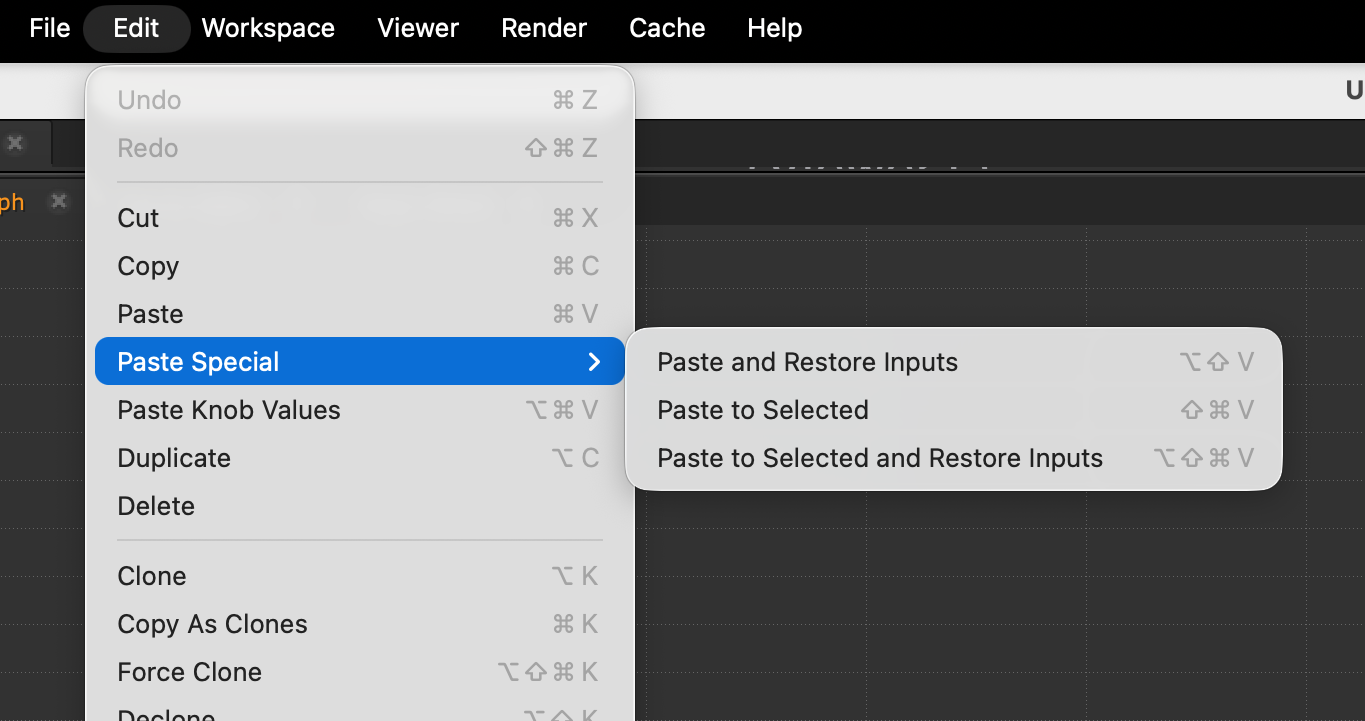Image resolution: width=1365 pixels, height=721 pixels.
Task: Select Paste Knob Values
Action: (229, 410)
